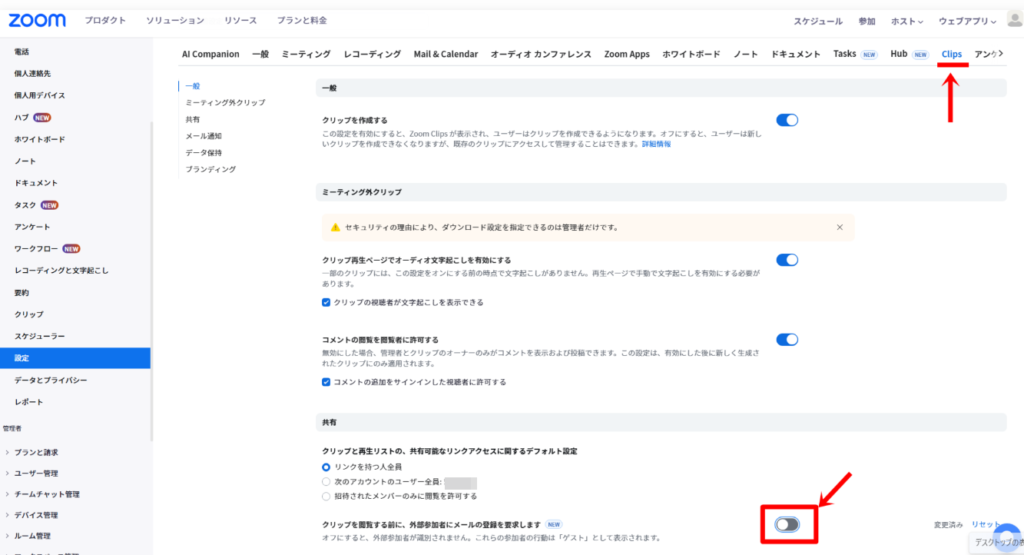1024x555 pixels.
Task: Switch to AI Companion tab
Action: tap(210, 54)
